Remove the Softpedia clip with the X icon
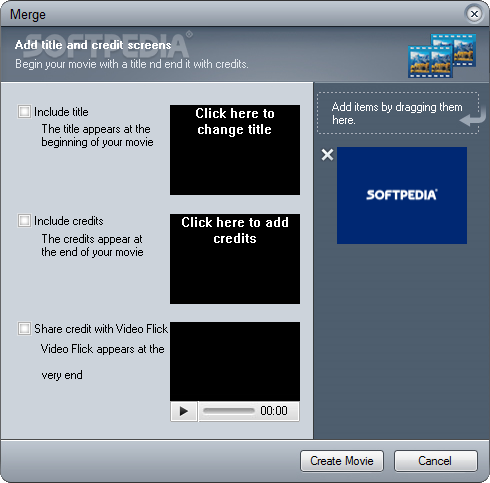 pos(327,155)
